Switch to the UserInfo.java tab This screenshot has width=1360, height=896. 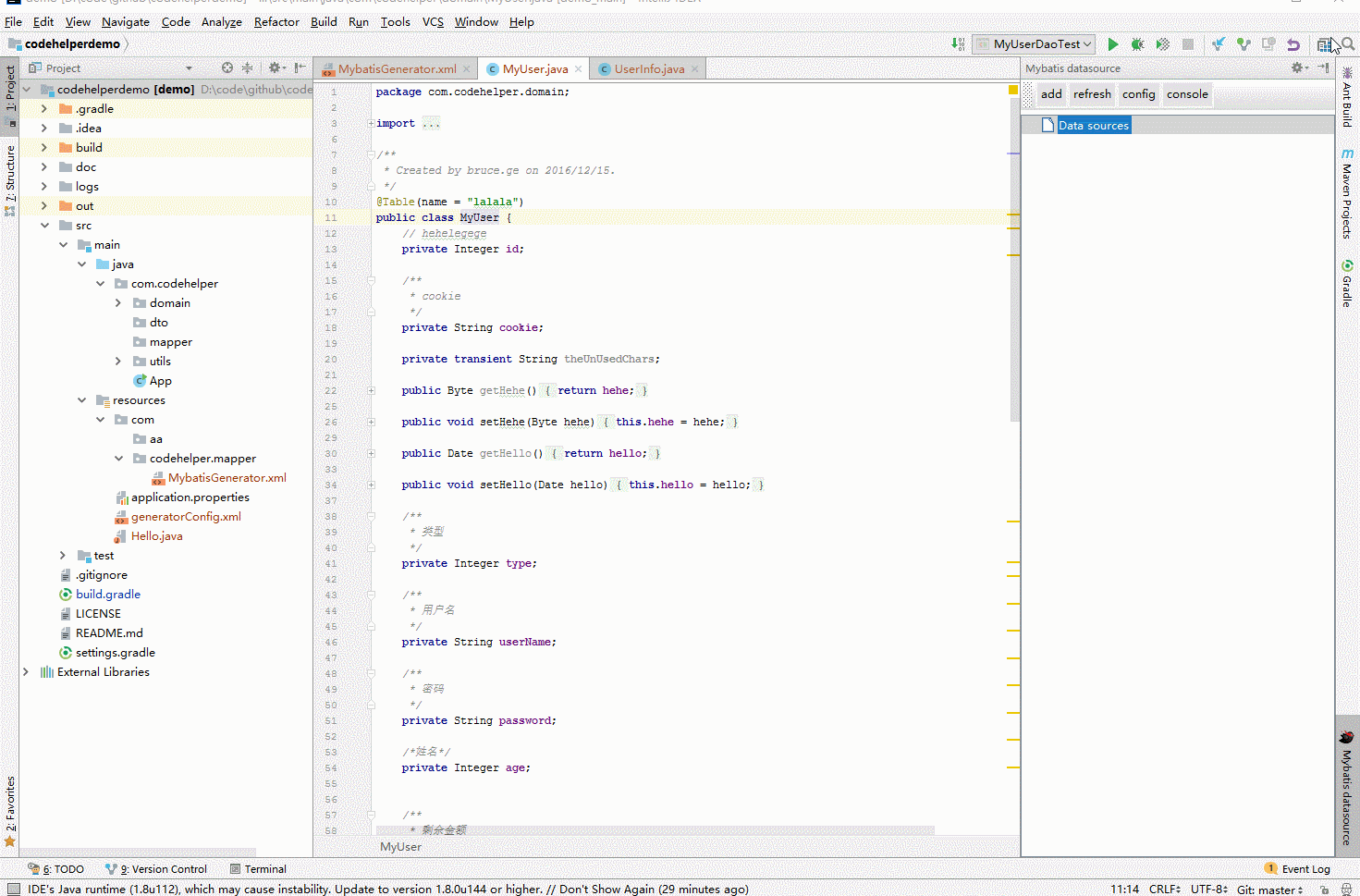648,68
